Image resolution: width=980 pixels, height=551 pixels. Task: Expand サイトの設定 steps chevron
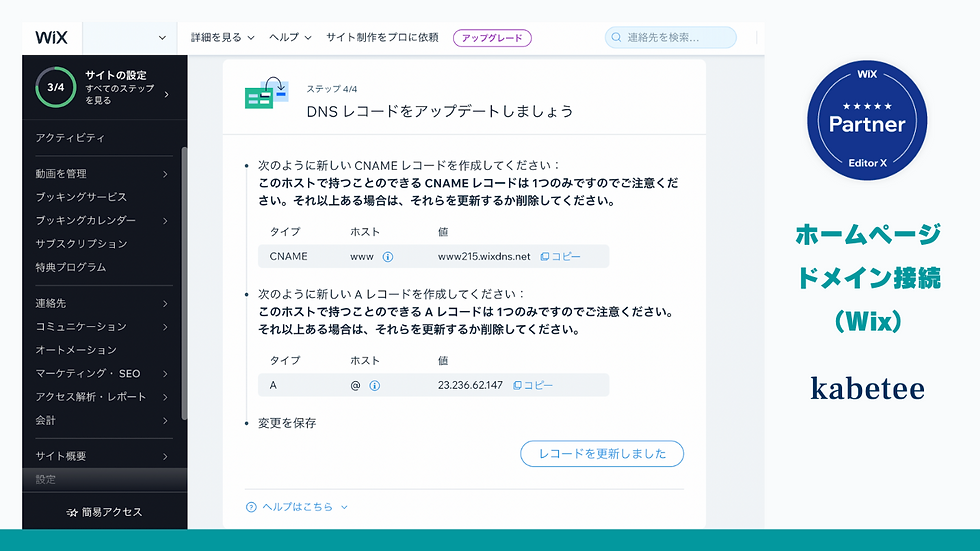coord(166,94)
